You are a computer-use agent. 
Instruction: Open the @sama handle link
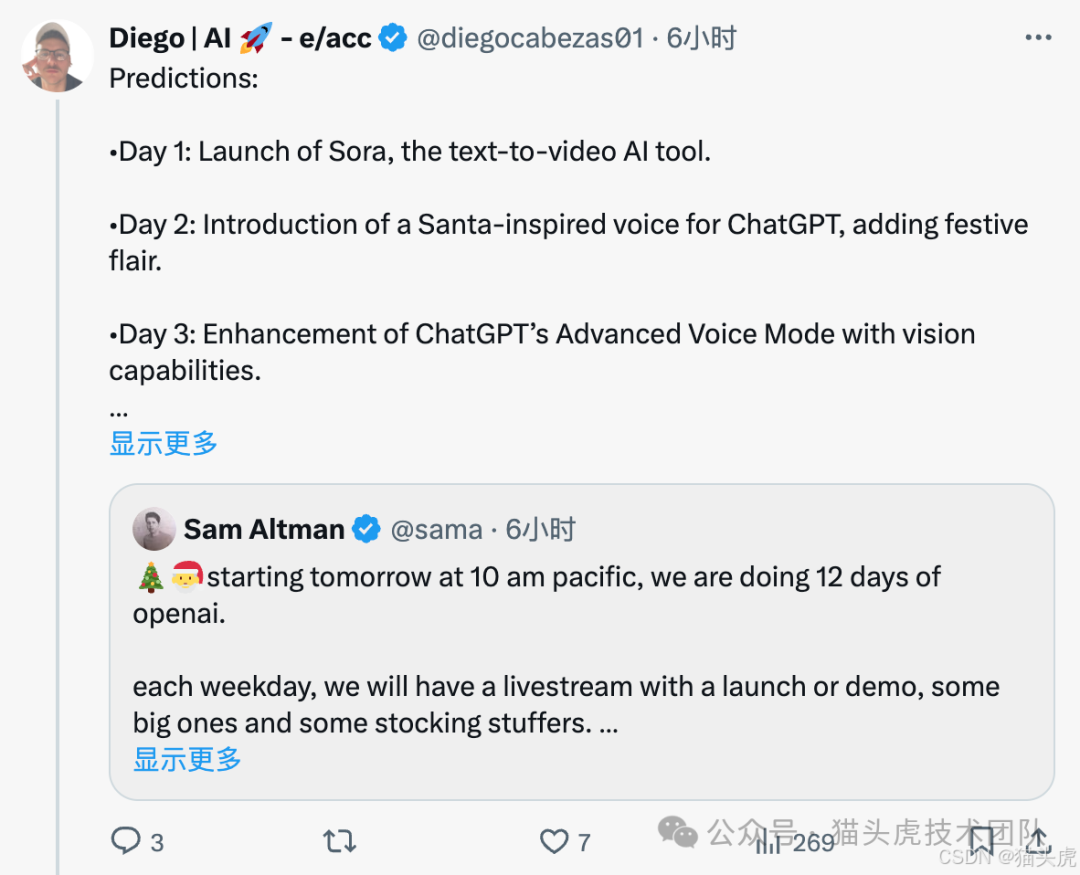point(436,529)
